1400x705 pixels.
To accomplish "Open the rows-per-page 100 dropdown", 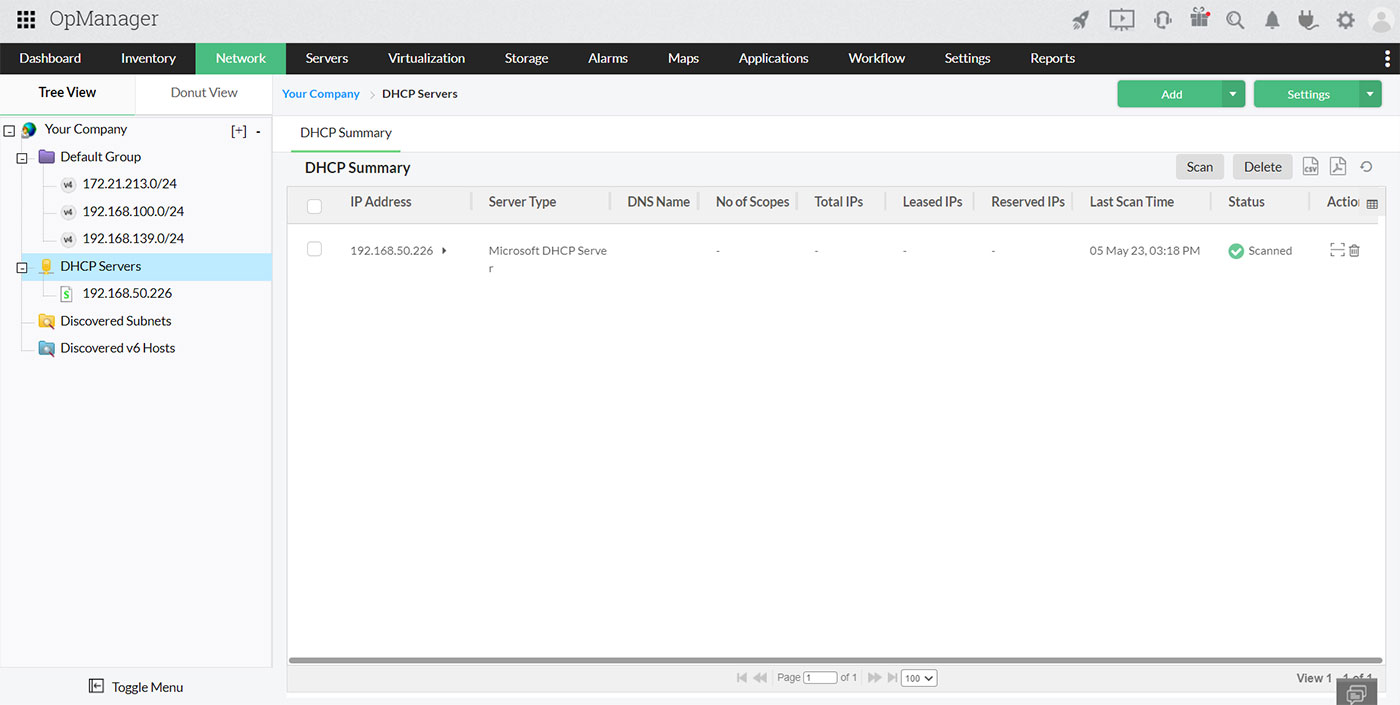I will coord(919,678).
